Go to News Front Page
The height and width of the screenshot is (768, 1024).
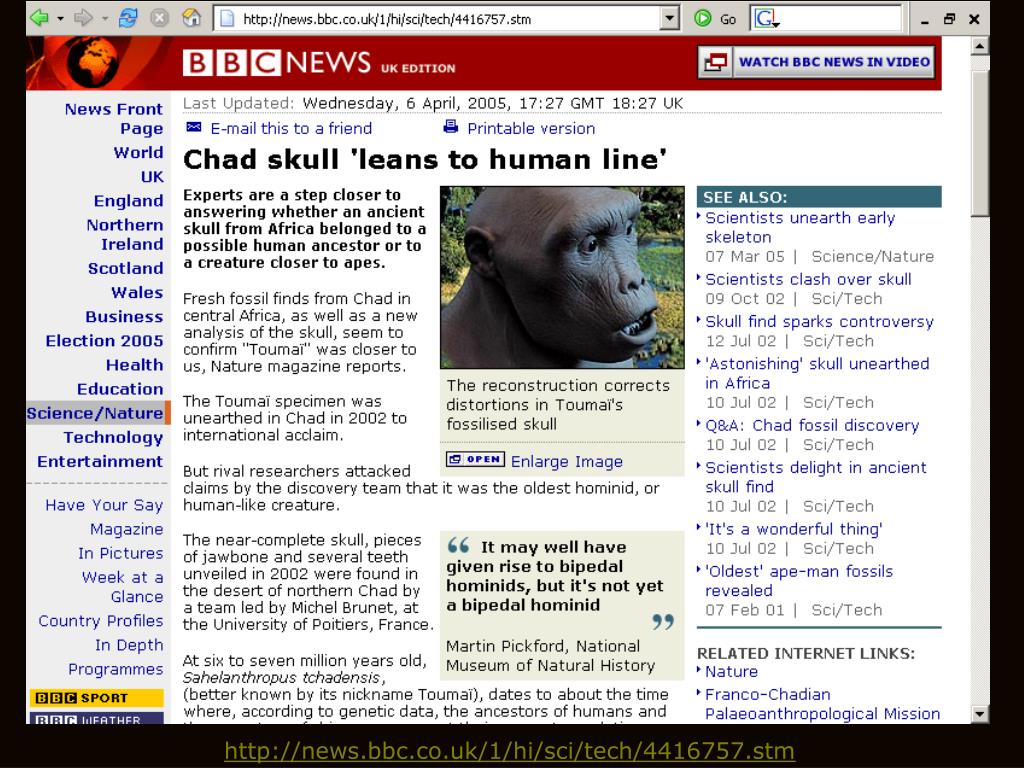114,119
